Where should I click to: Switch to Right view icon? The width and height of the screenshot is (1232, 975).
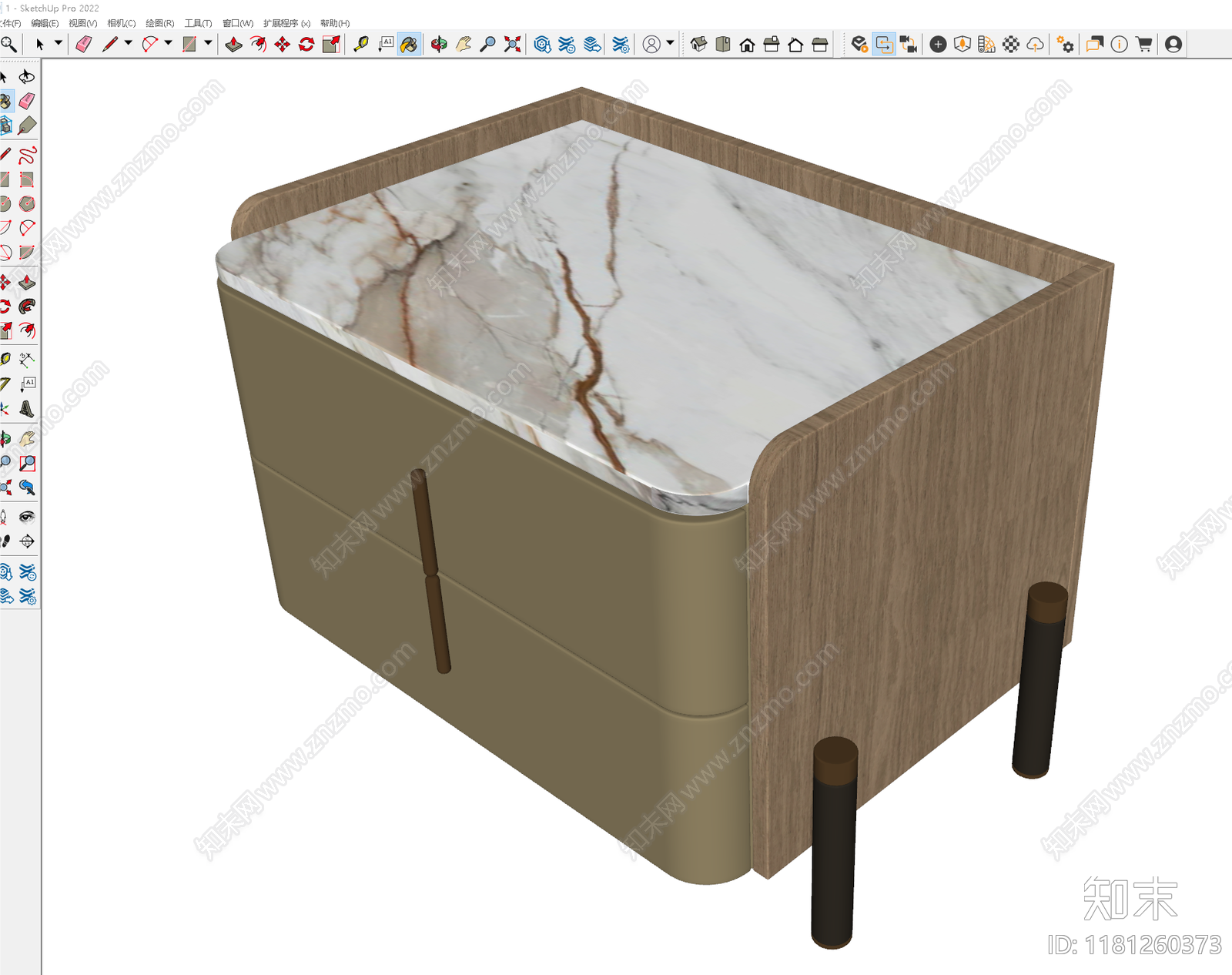click(772, 45)
